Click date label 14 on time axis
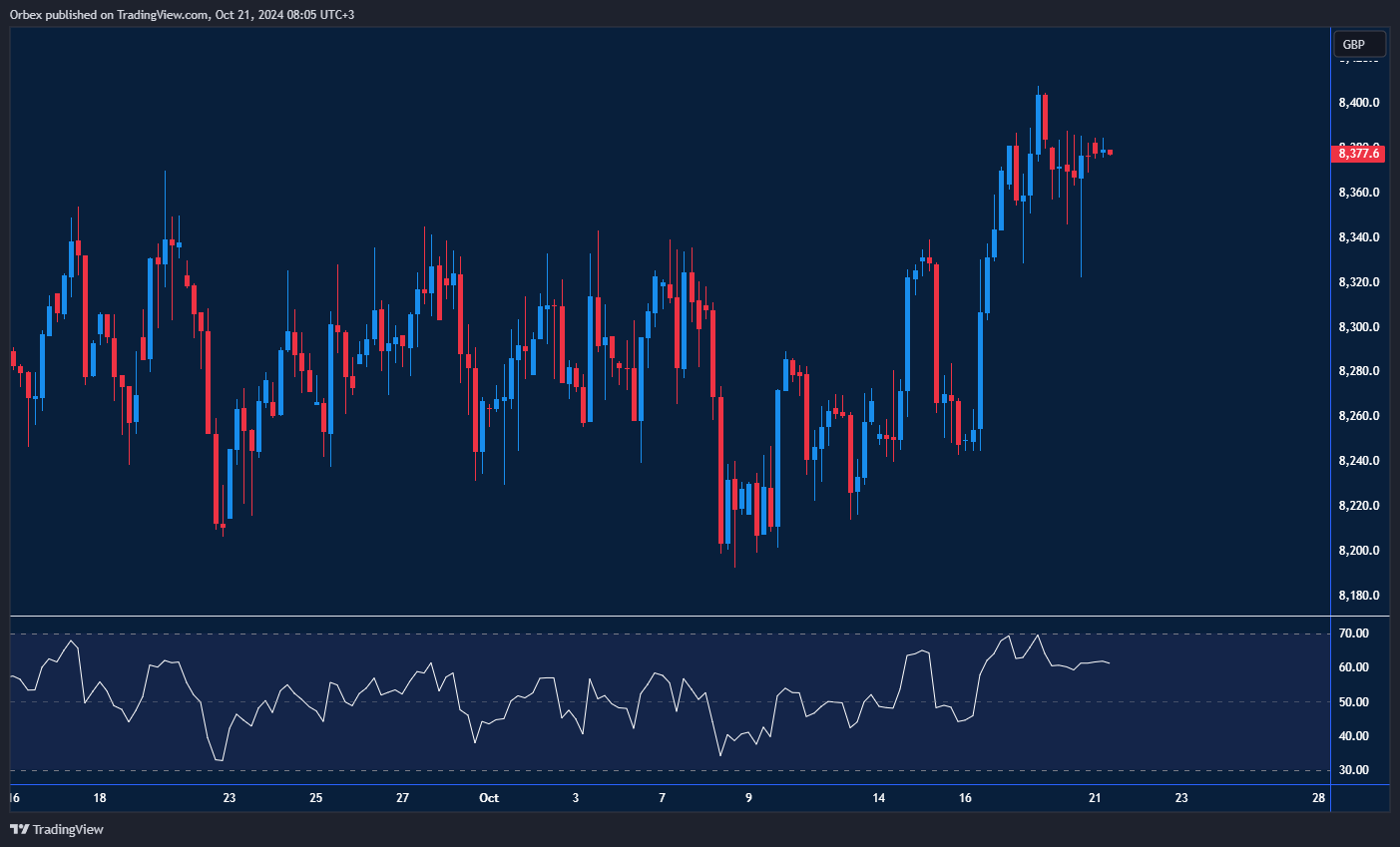 [x=879, y=798]
